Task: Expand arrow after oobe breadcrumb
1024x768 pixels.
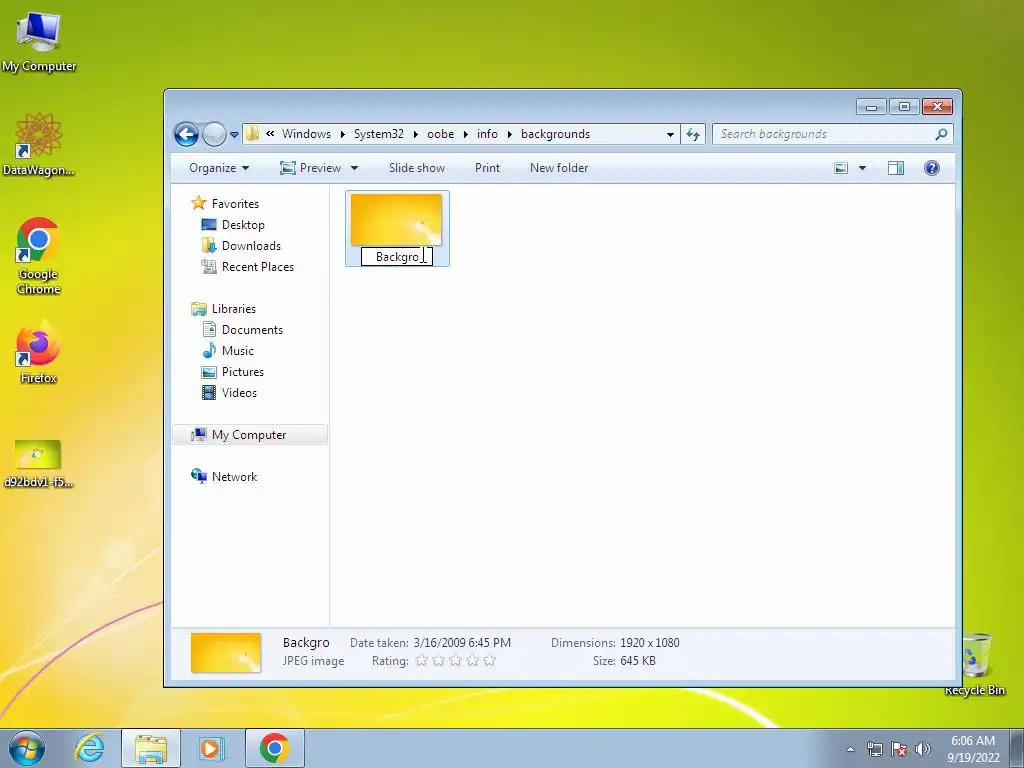Action: point(466,135)
